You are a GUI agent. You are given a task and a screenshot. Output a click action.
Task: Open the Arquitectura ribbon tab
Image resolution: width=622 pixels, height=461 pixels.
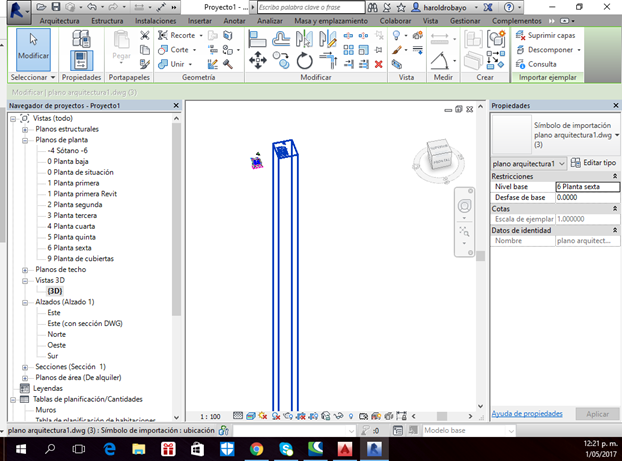pyautogui.click(x=60, y=21)
